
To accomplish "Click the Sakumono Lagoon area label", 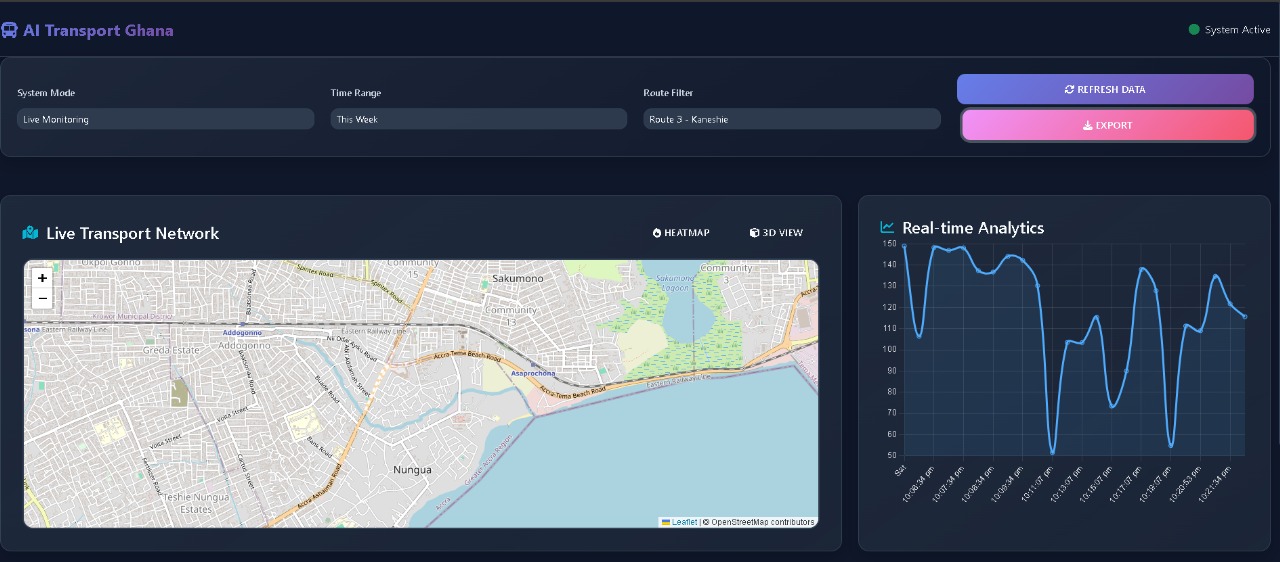I will point(675,282).
